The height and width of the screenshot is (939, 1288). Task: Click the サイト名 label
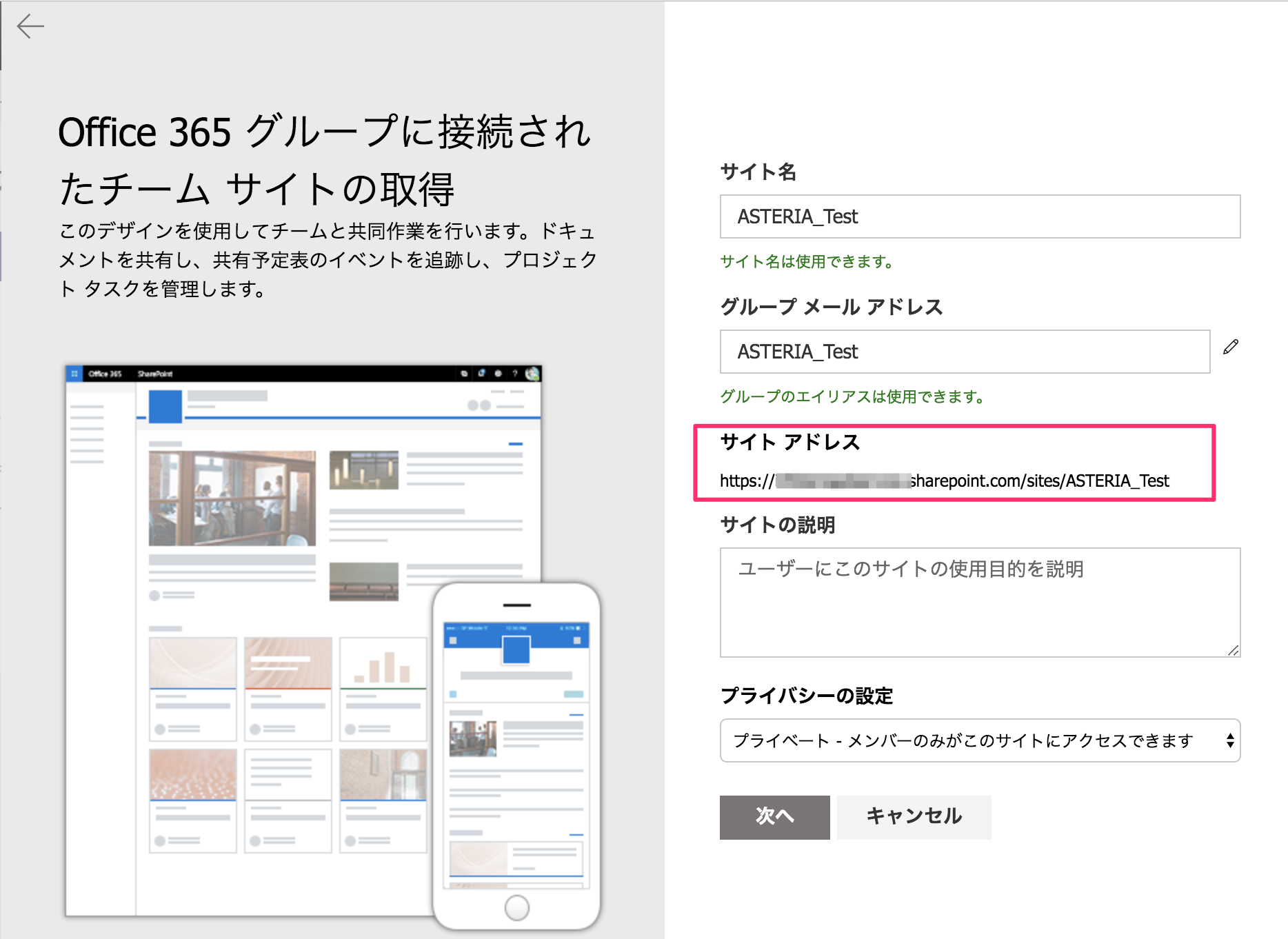pyautogui.click(x=758, y=172)
